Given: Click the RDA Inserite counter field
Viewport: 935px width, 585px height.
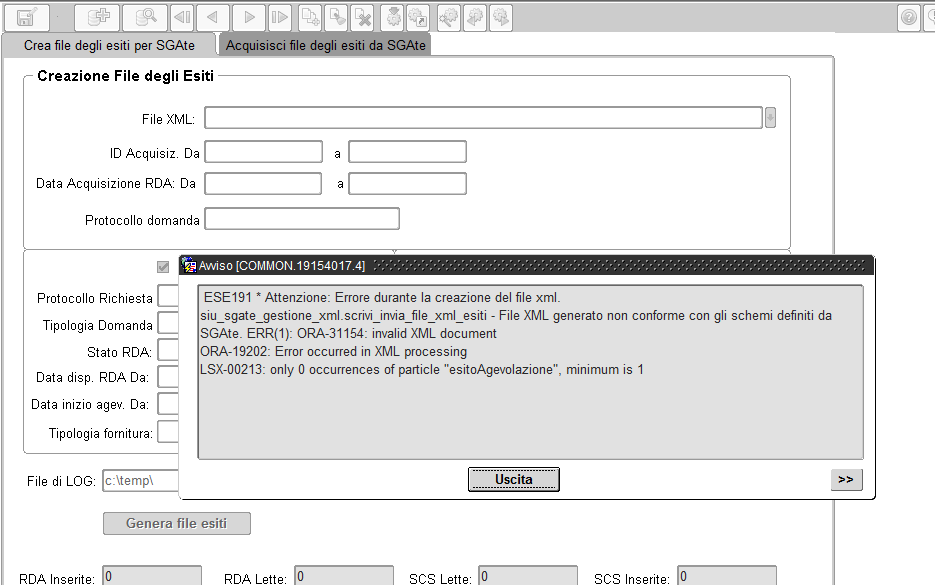Looking at the screenshot, I should (152, 576).
